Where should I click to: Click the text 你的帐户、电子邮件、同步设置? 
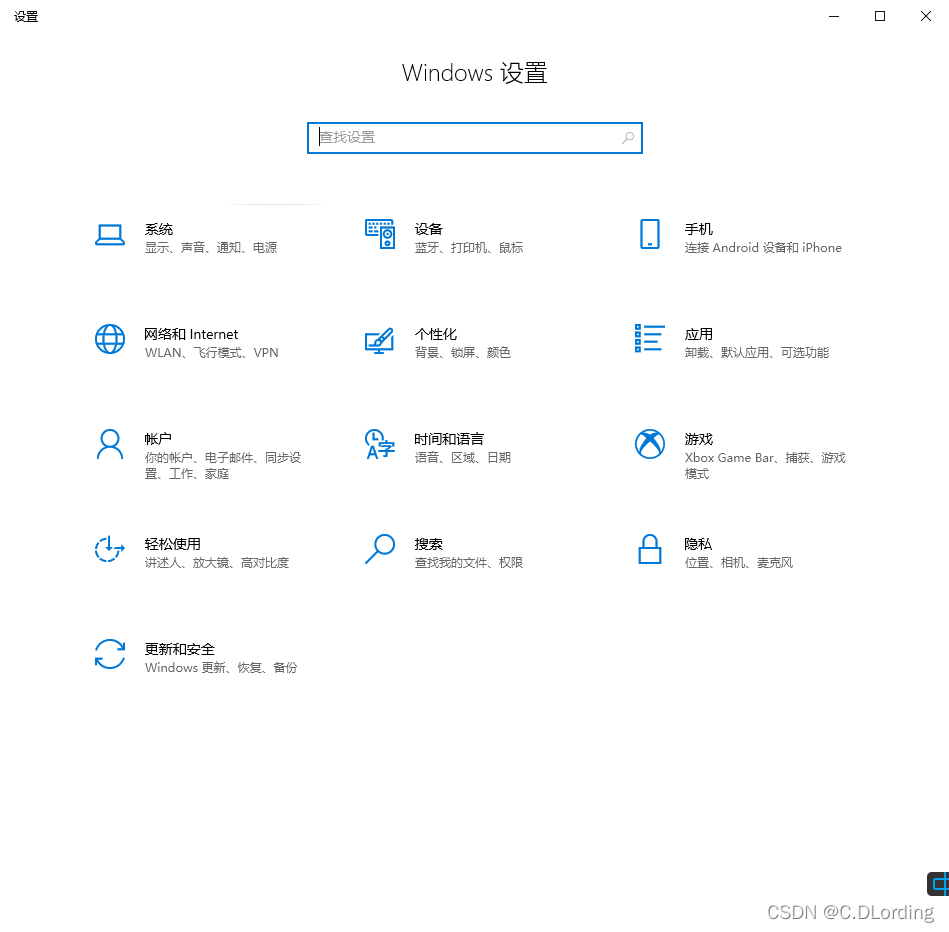point(223,465)
